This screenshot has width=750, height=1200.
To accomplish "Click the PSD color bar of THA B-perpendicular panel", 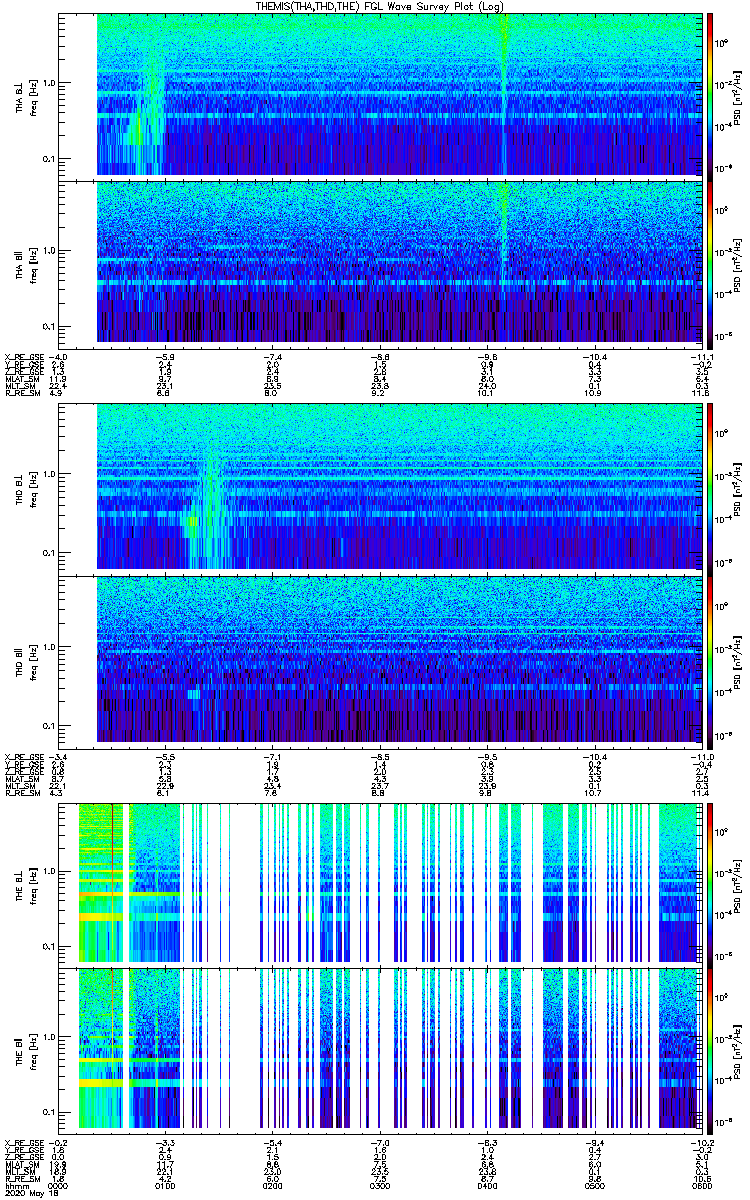I will coord(711,95).
